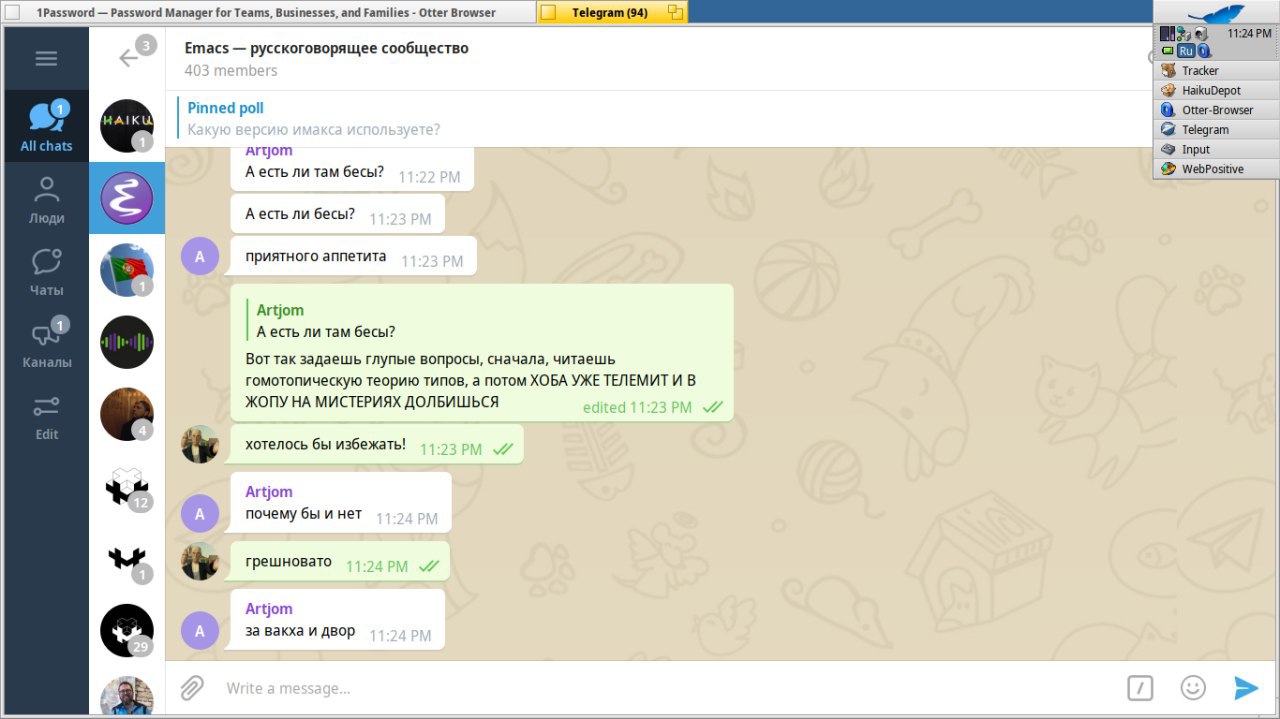Switch to Otter-Browser in Deskbar
This screenshot has width=1280, height=719.
tap(1216, 110)
